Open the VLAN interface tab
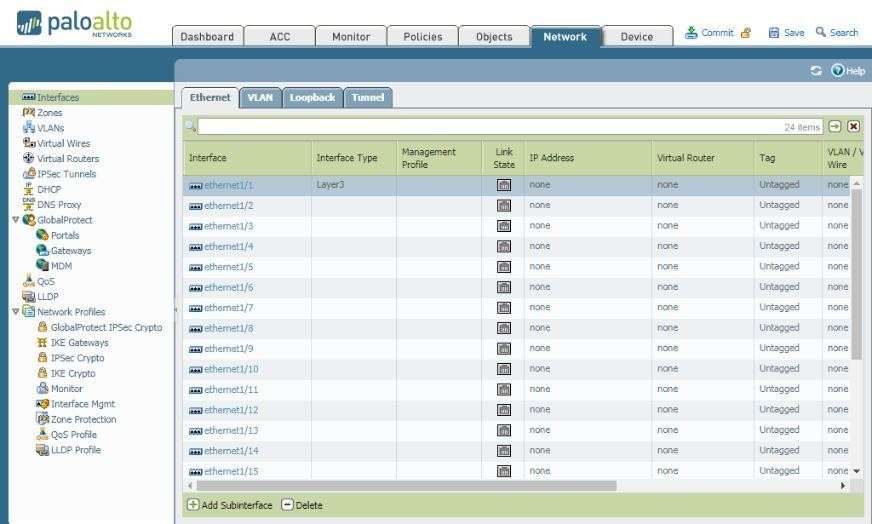The width and height of the screenshot is (872, 524). tap(260, 97)
